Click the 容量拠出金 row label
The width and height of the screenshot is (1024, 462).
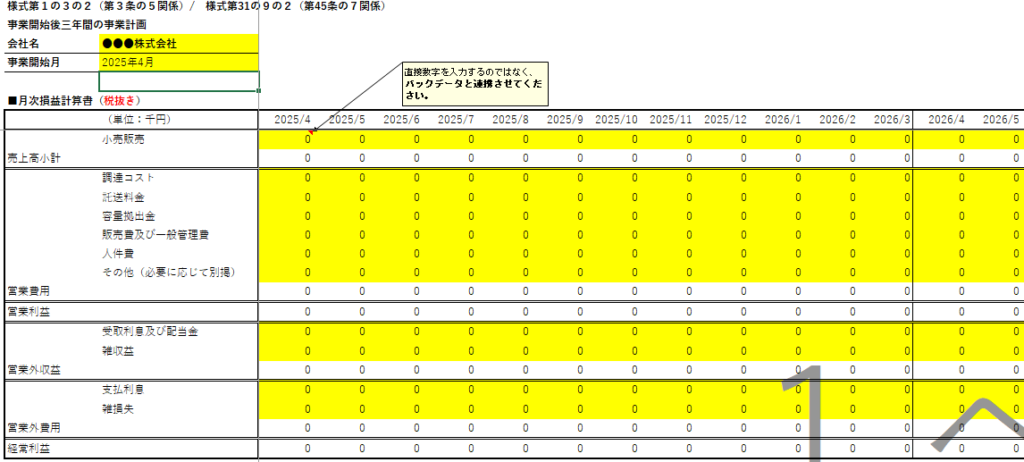(128, 216)
